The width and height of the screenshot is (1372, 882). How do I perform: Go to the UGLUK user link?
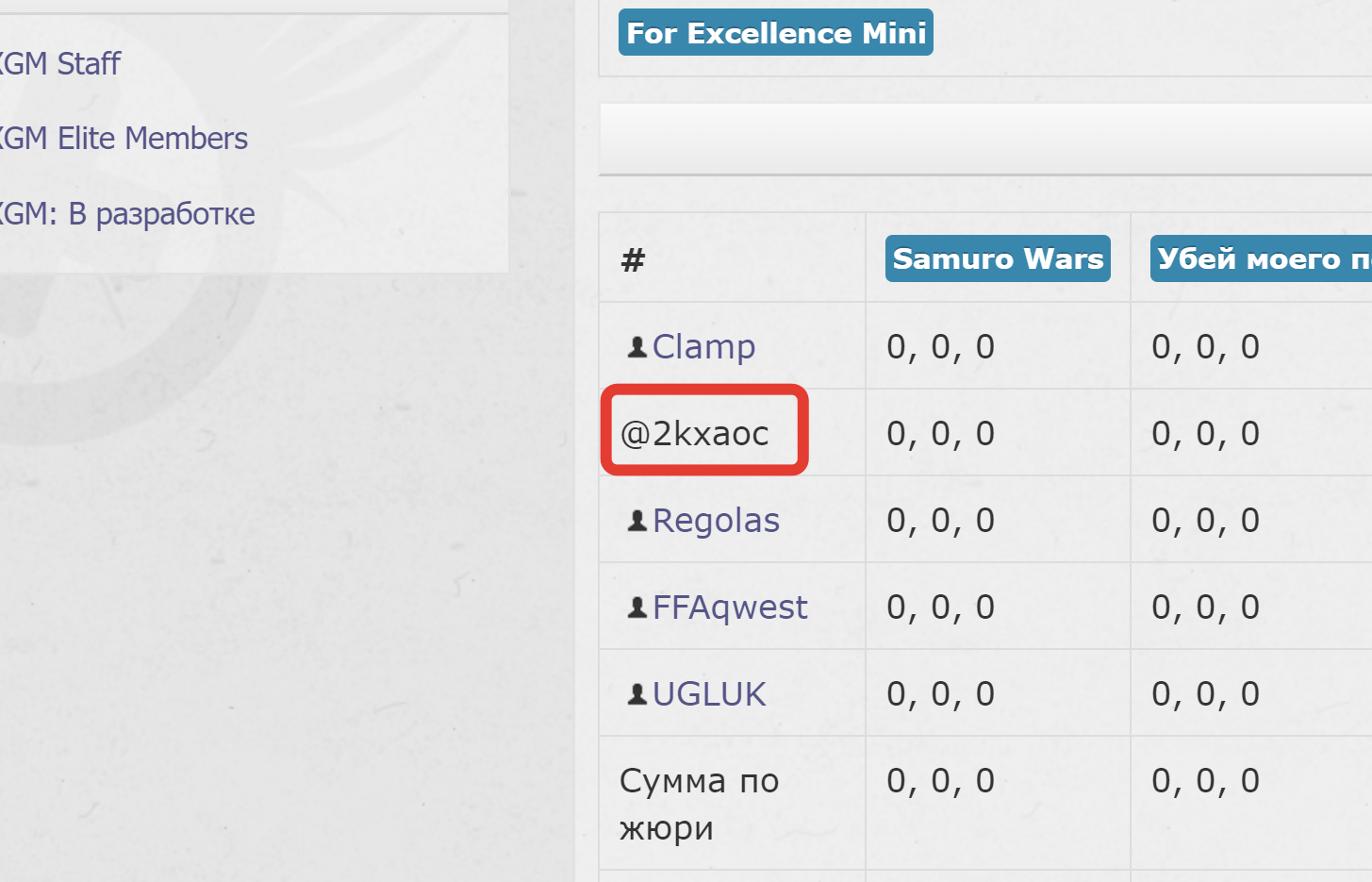point(709,694)
